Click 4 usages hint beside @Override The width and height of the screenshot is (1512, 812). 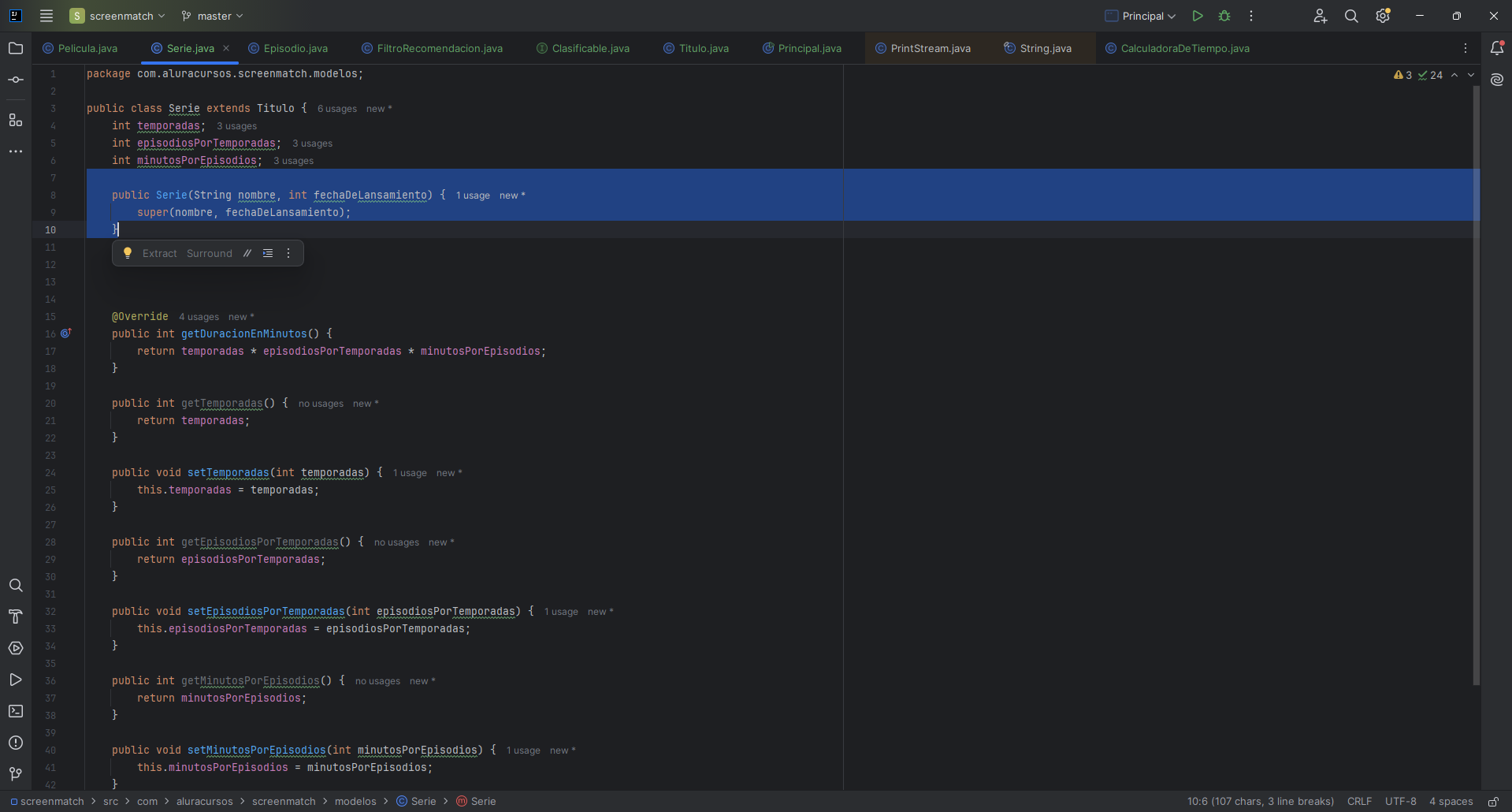[199, 317]
